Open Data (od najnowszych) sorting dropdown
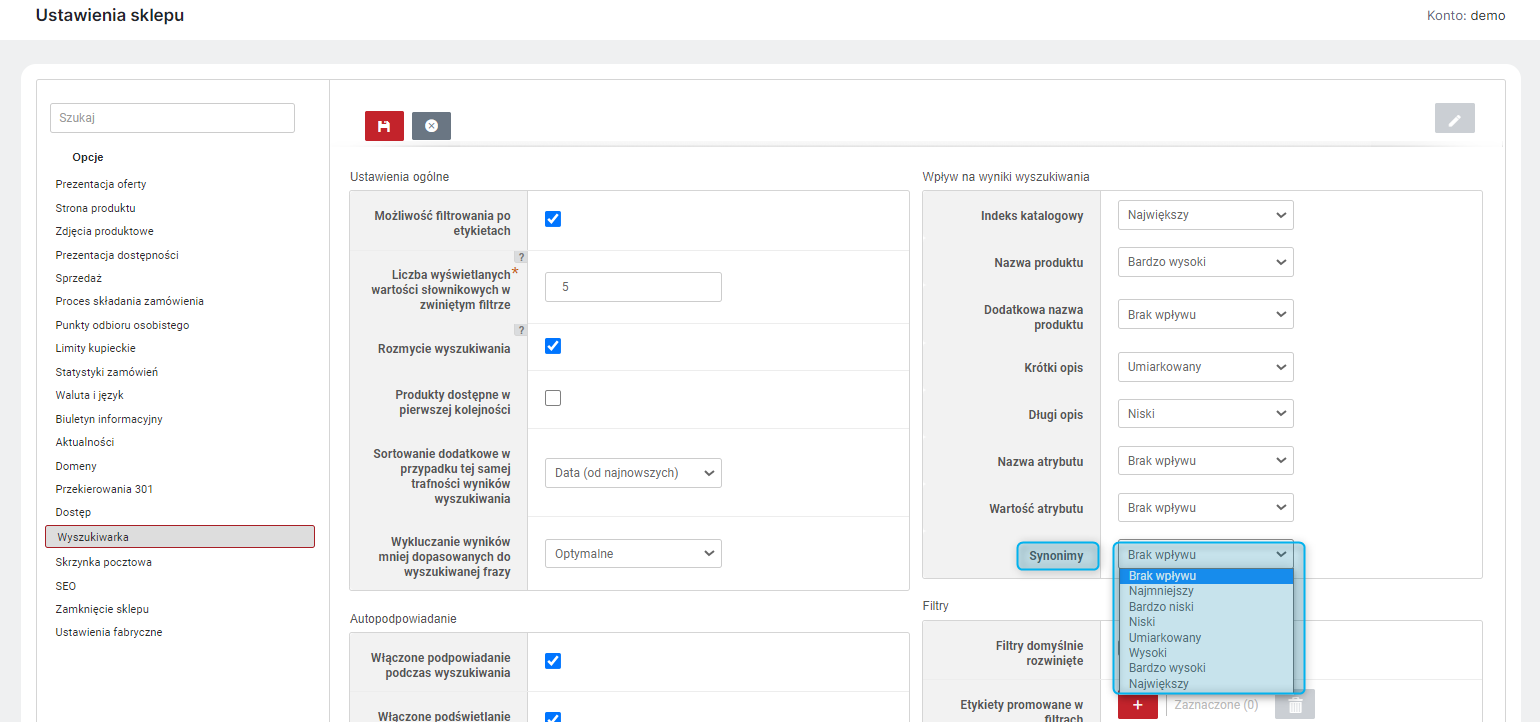1540x722 pixels. [633, 473]
